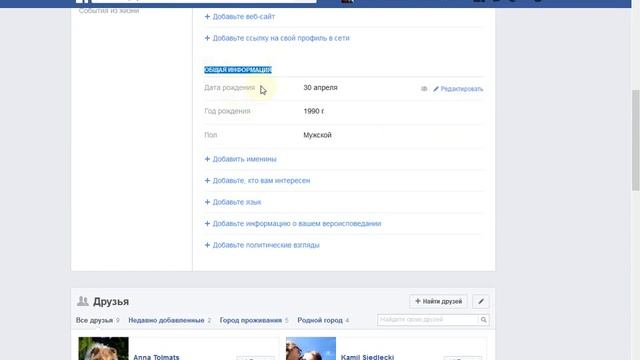This screenshot has width=640, height=360.
Task: Select the birth year value 1990 г
Action: coord(313,111)
